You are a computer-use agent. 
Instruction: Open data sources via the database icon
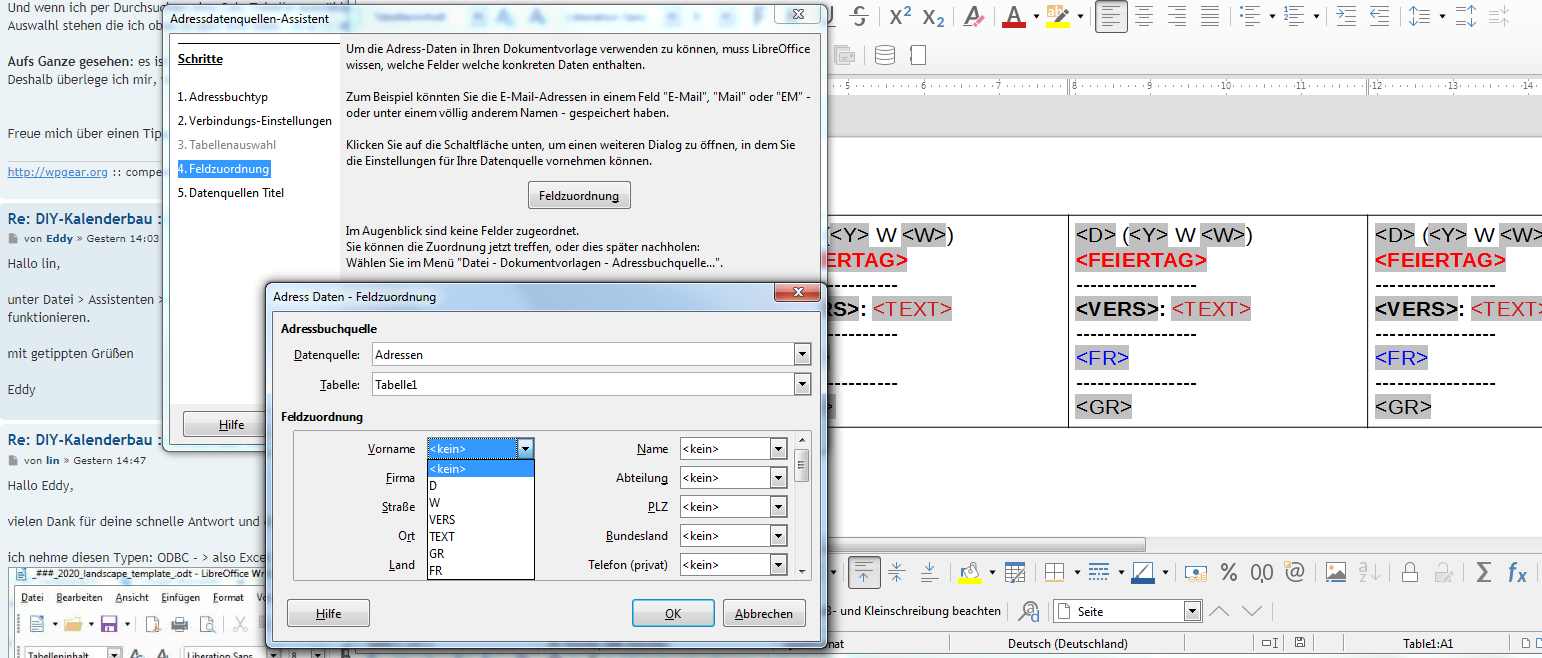point(885,55)
